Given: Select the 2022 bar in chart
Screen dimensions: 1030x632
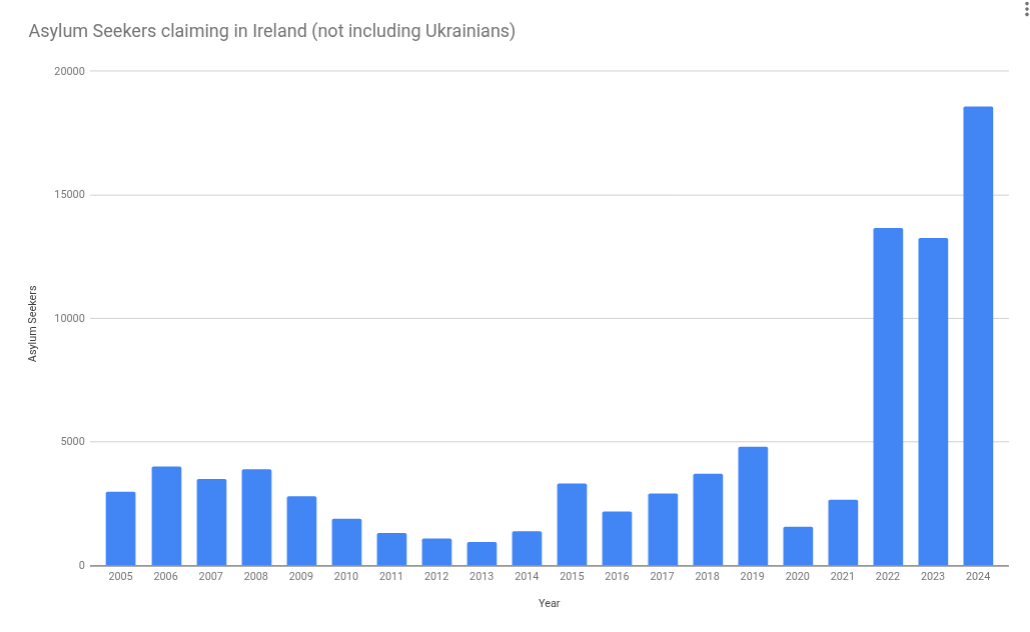Looking at the screenshot, I should pos(888,397).
